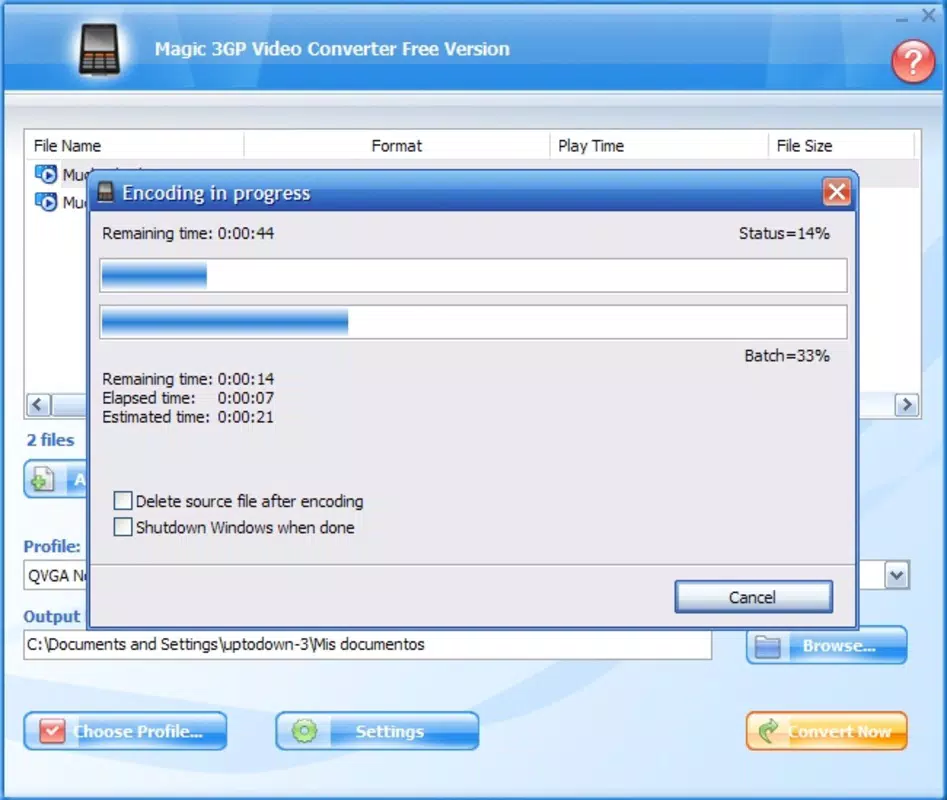Click the Remaining time 0:00:44 text

(188, 233)
